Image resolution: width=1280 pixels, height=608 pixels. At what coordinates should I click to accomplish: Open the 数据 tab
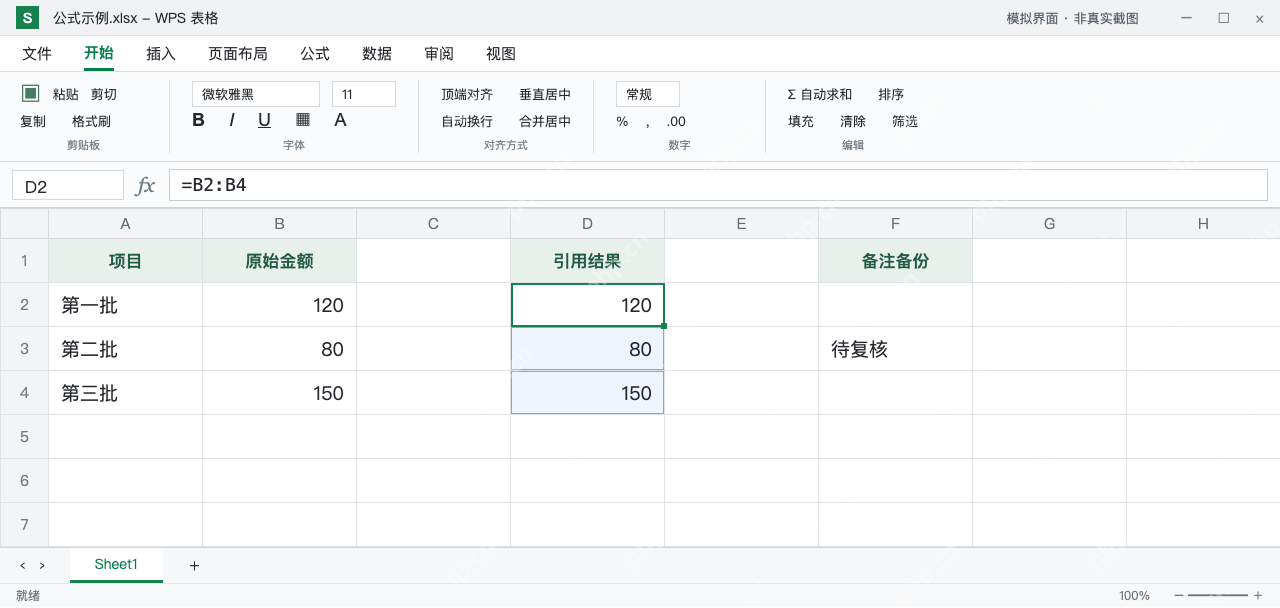pos(377,54)
